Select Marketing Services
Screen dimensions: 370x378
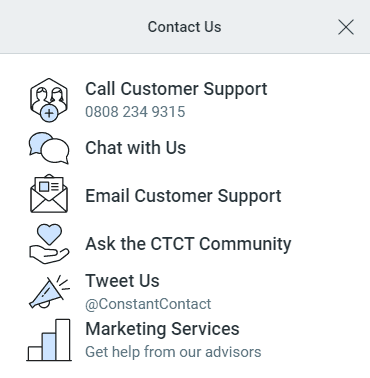coord(162,329)
